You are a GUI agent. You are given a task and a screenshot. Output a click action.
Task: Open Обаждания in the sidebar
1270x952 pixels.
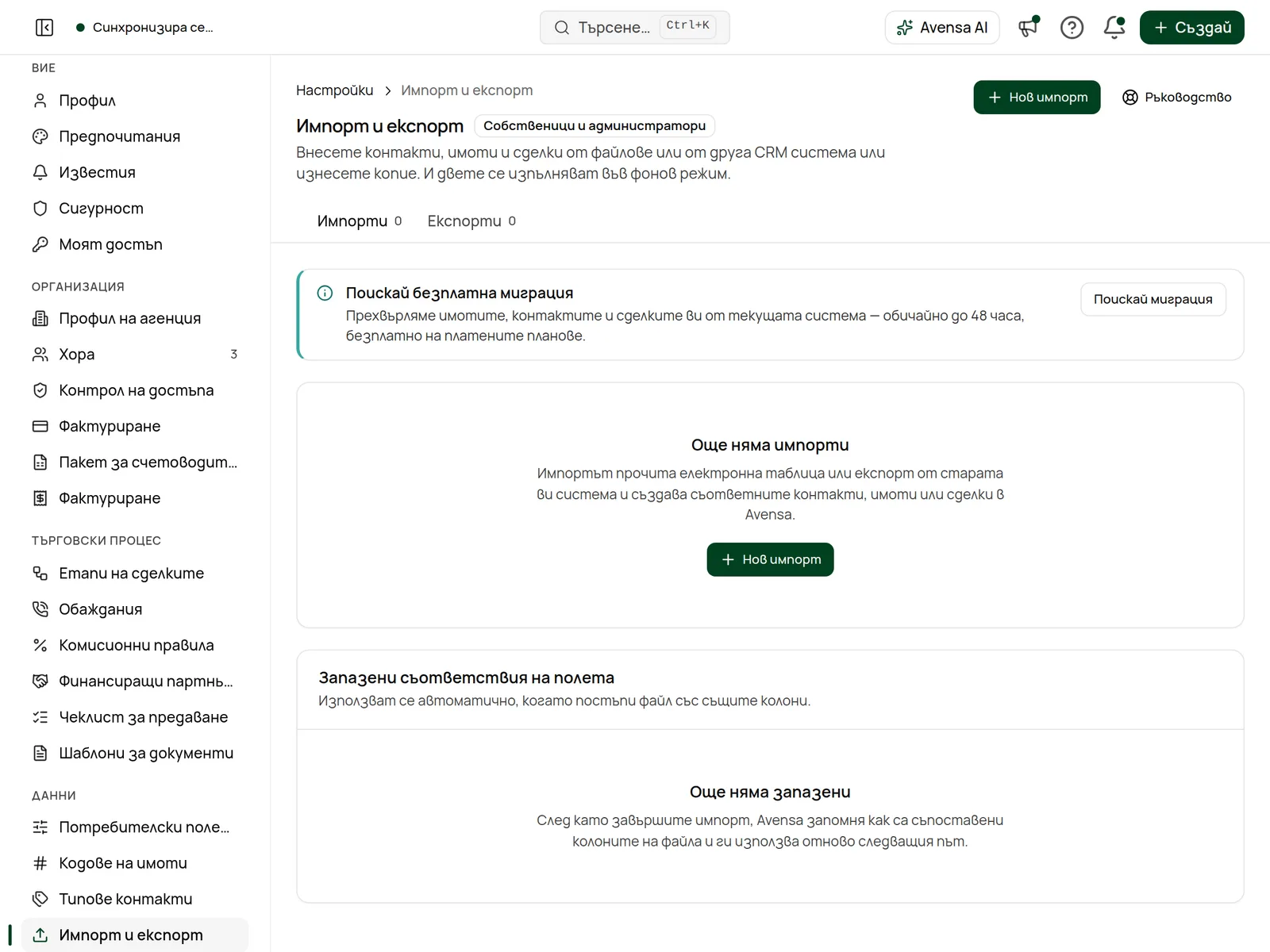pyautogui.click(x=135, y=609)
